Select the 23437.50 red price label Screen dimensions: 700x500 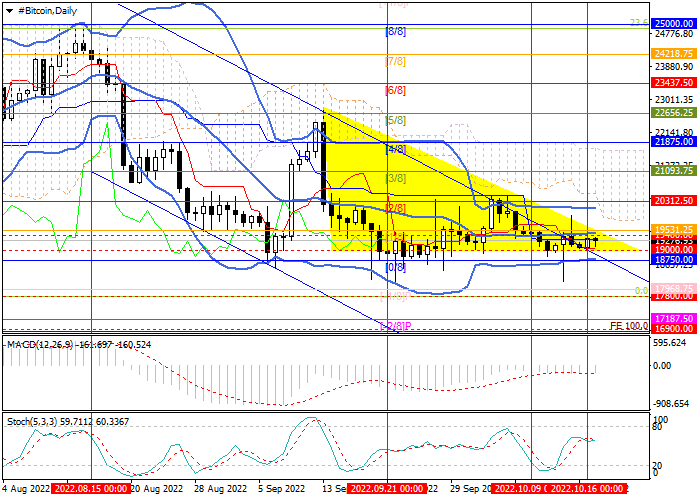tap(674, 83)
